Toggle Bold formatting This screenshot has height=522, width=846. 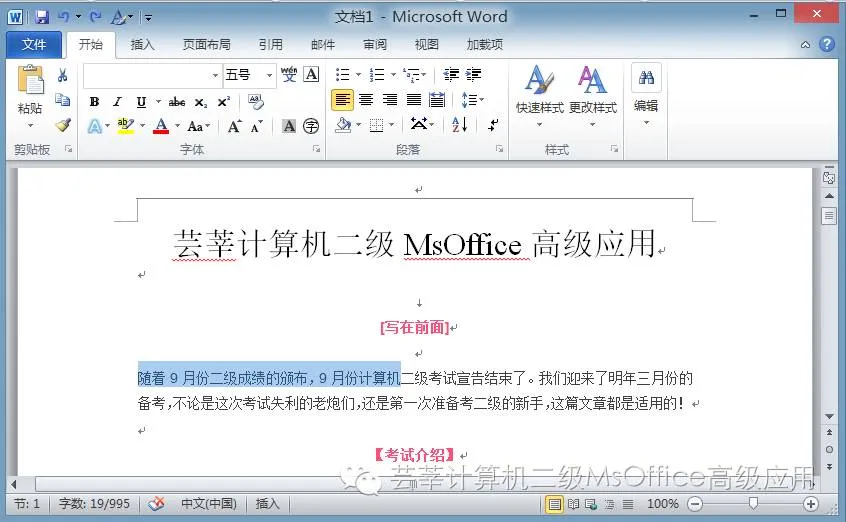click(94, 102)
